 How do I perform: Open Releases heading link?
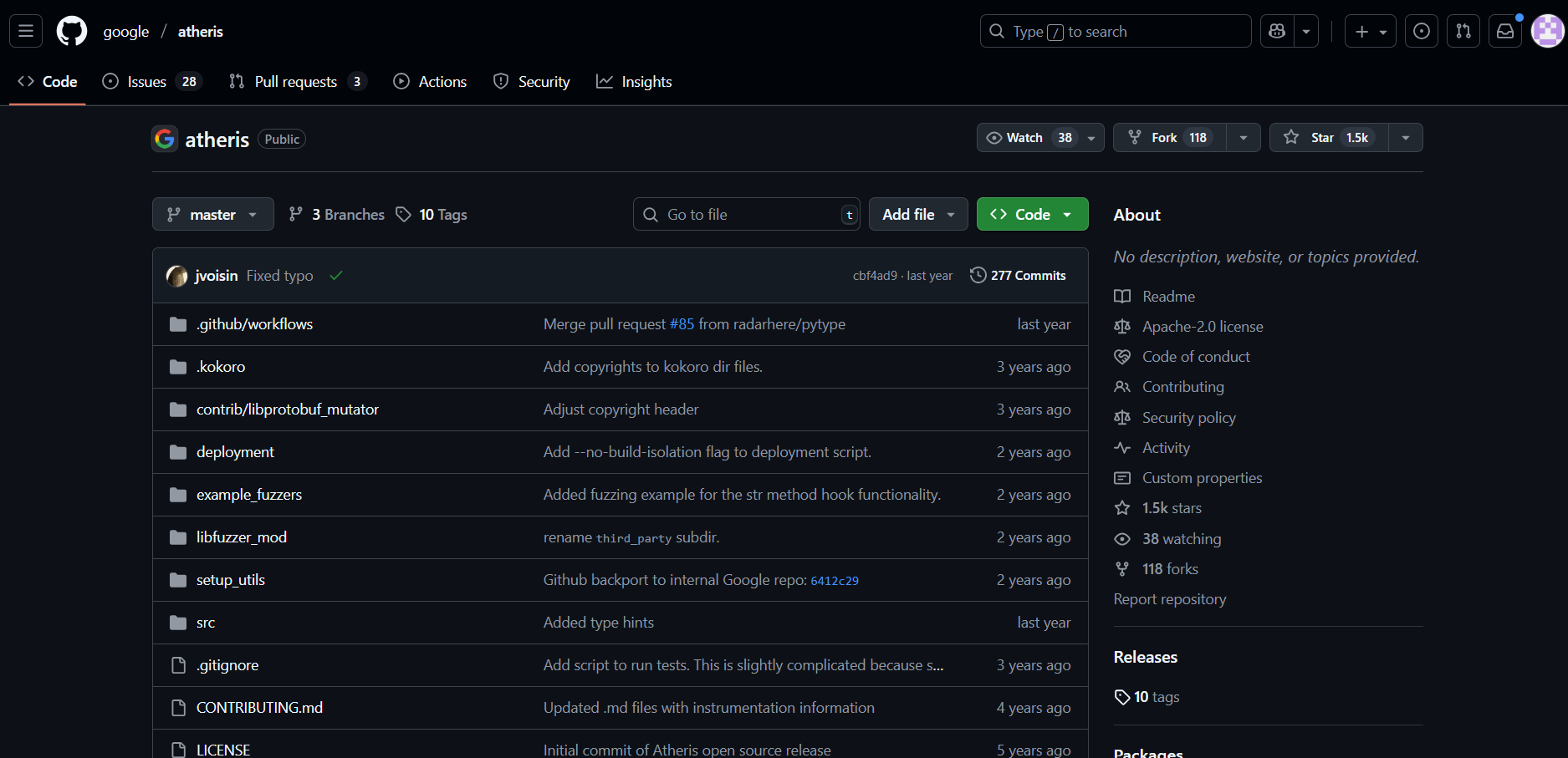point(1146,657)
